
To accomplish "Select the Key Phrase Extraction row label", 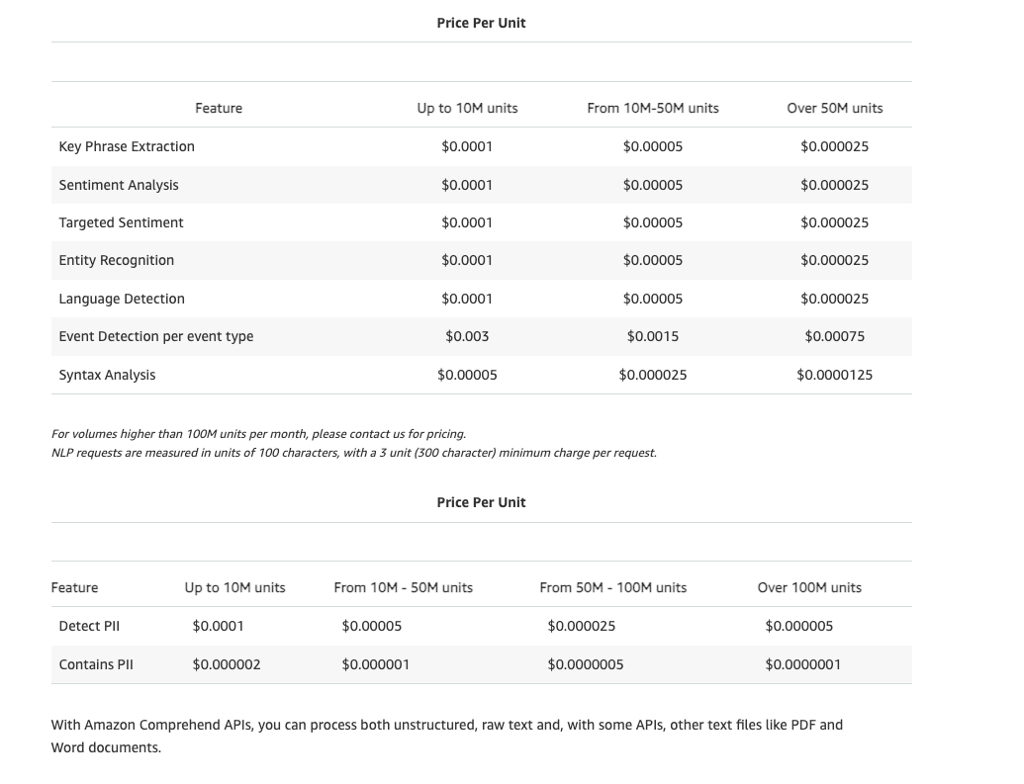I will (124, 146).
